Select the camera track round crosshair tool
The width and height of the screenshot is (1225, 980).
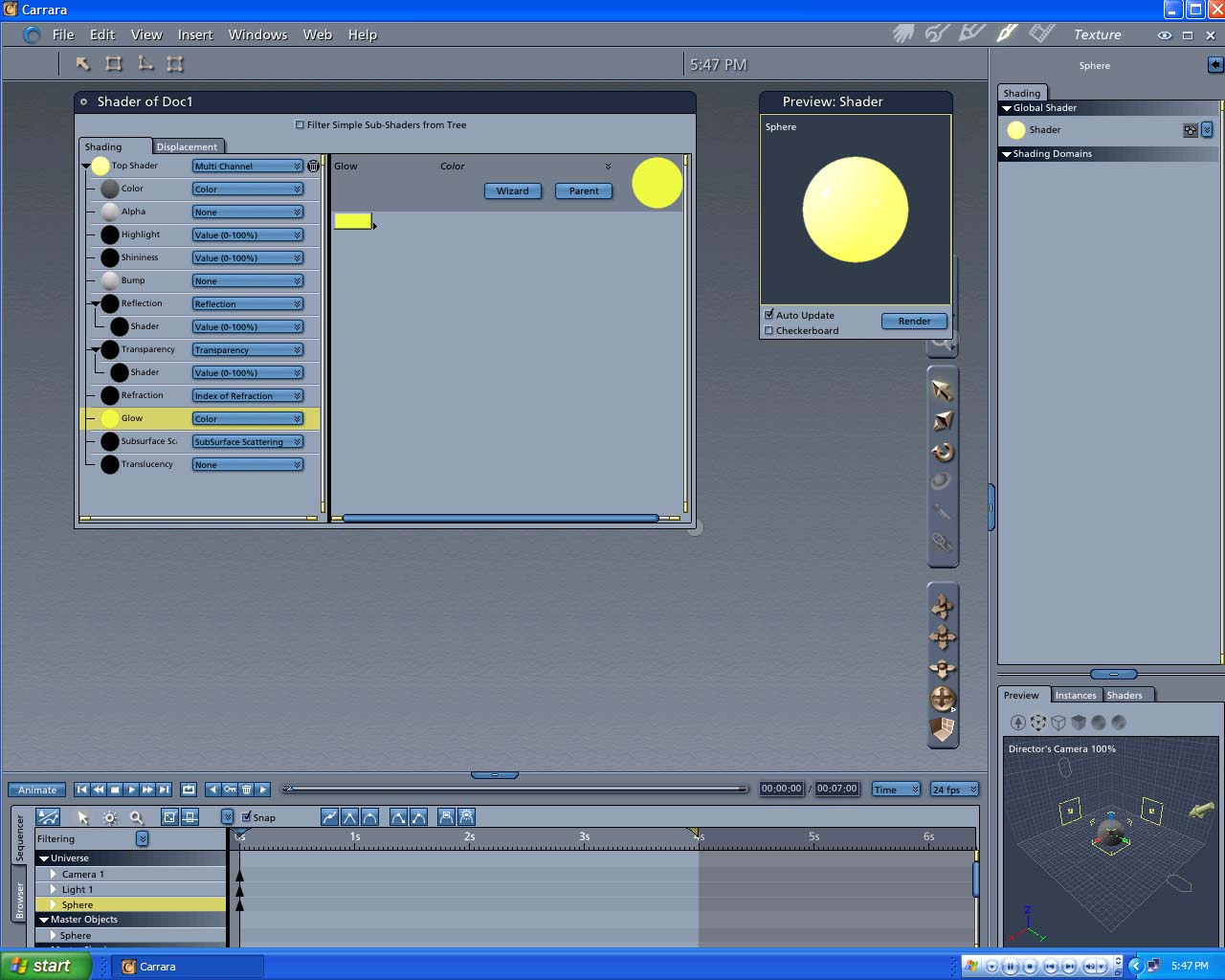click(942, 699)
